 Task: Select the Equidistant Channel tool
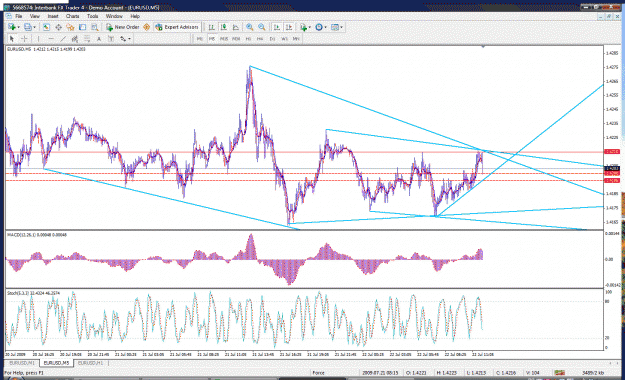pyautogui.click(x=75, y=39)
